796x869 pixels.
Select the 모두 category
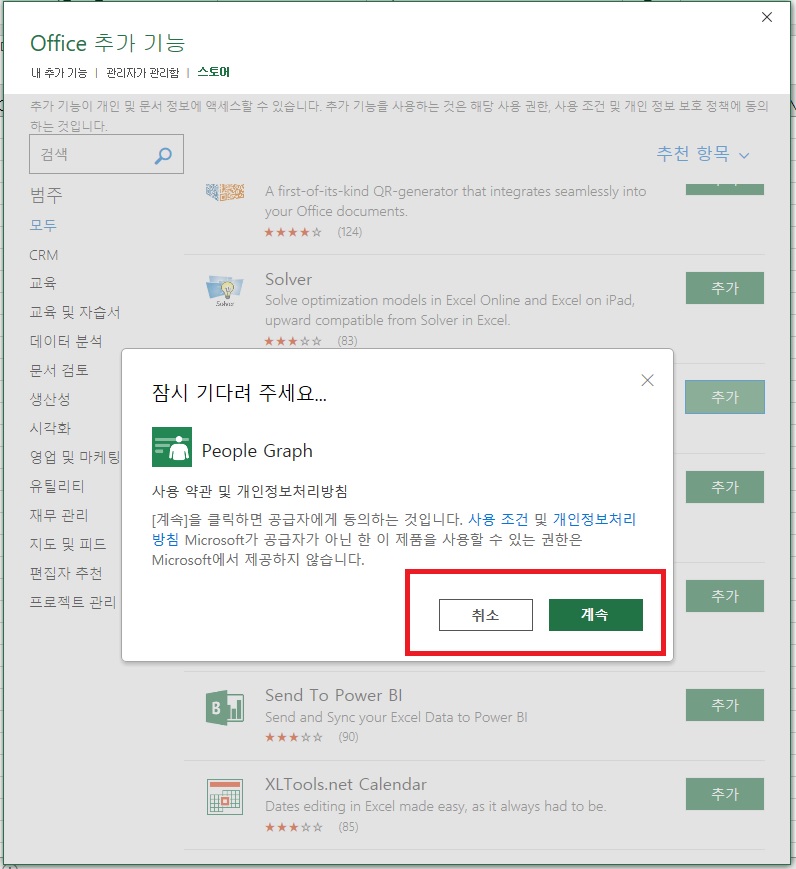43,226
